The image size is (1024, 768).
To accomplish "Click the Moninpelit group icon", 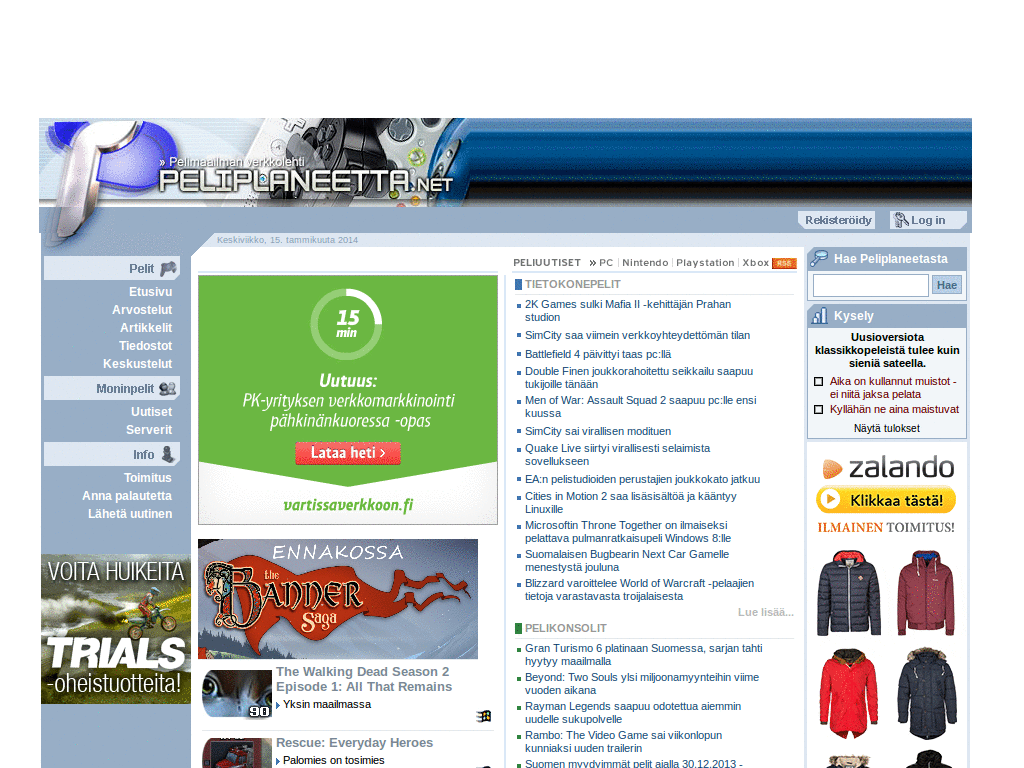I will [x=168, y=389].
